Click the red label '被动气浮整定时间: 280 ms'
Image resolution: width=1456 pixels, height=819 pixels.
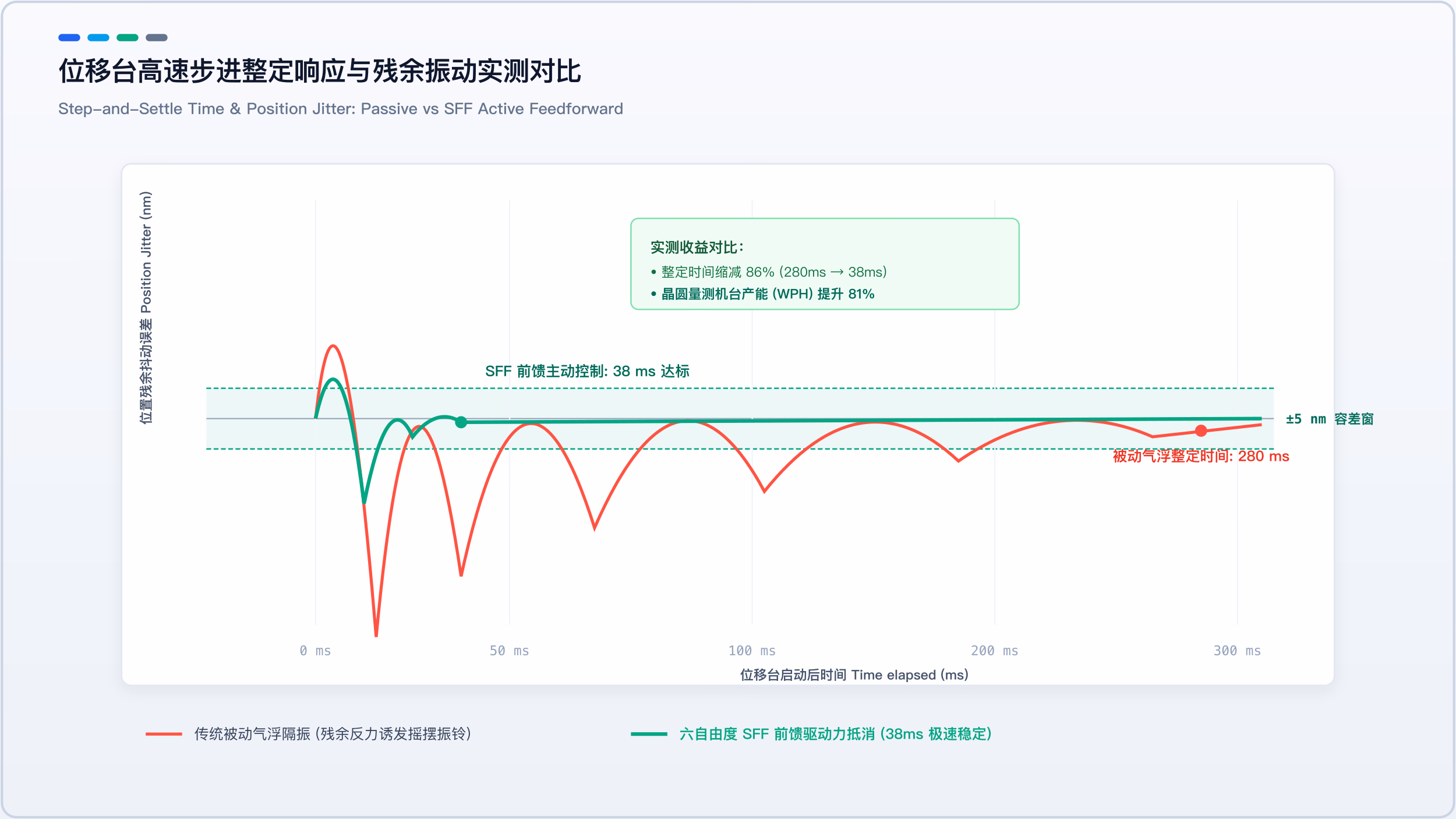pos(1201,456)
